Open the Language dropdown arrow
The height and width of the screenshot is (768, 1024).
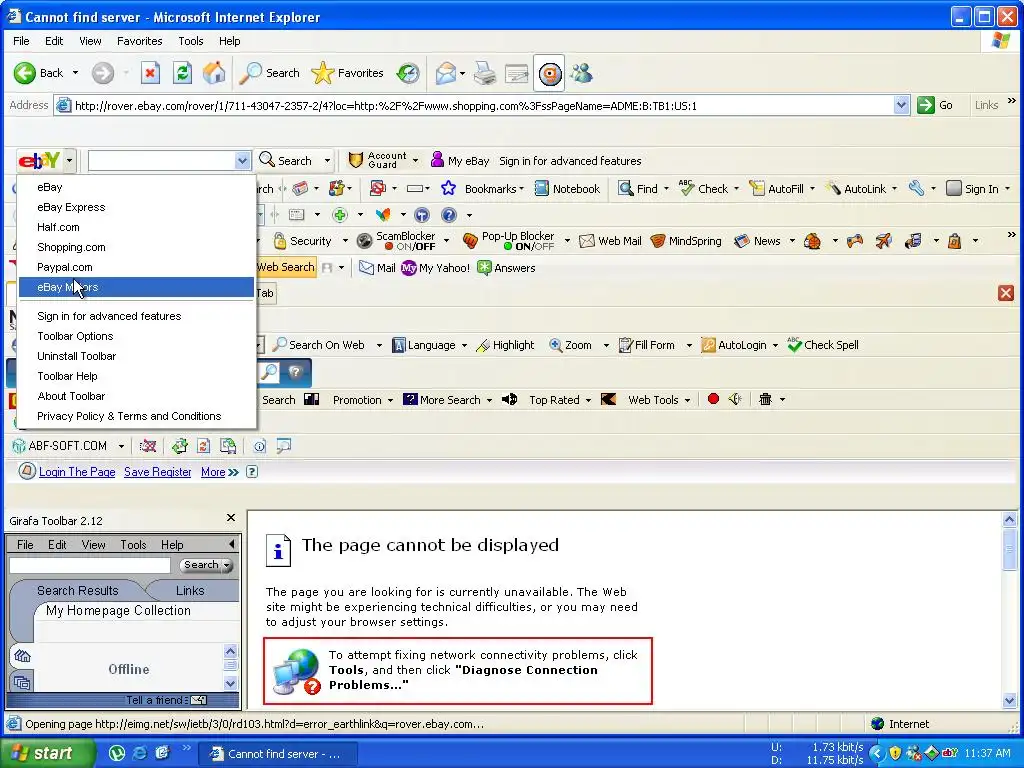[464, 345]
